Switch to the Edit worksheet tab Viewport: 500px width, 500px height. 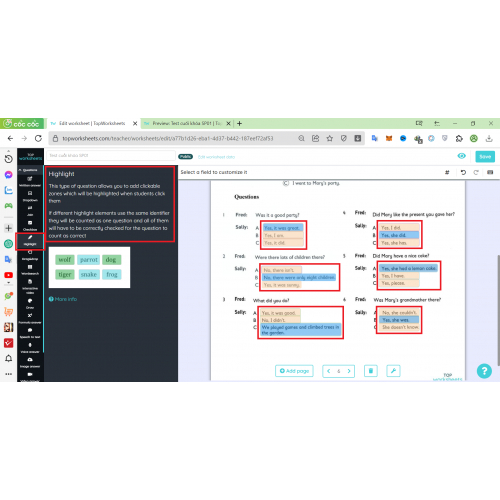93,123
